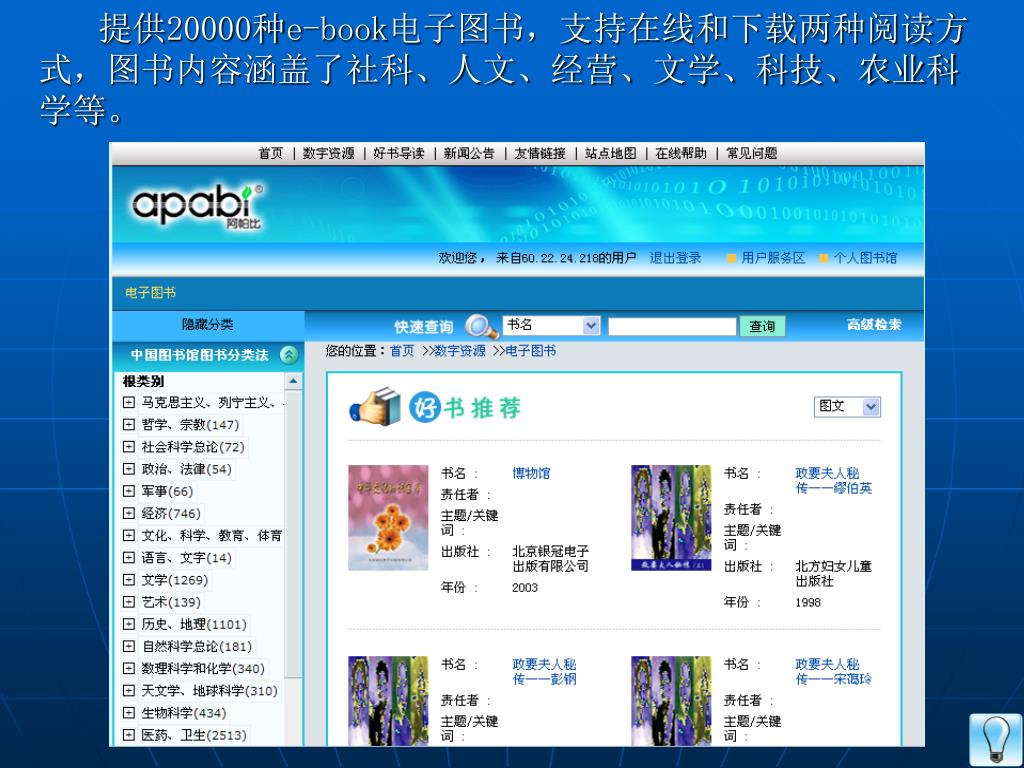Expand the 天文学、地球科学(310) node
Image resolution: width=1024 pixels, height=768 pixels.
[x=129, y=691]
